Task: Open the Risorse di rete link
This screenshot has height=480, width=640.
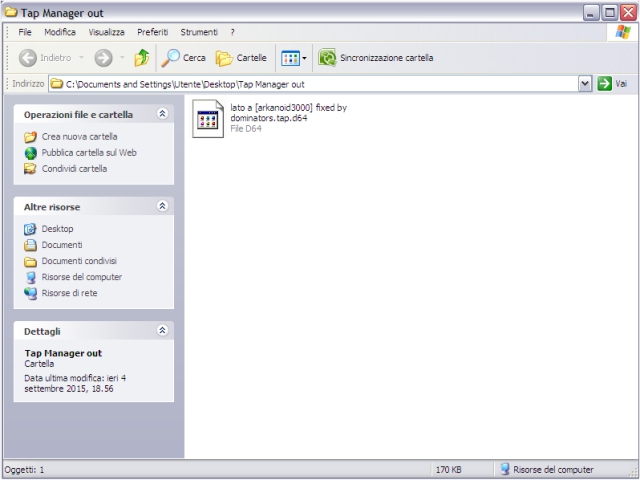Action: 69,293
